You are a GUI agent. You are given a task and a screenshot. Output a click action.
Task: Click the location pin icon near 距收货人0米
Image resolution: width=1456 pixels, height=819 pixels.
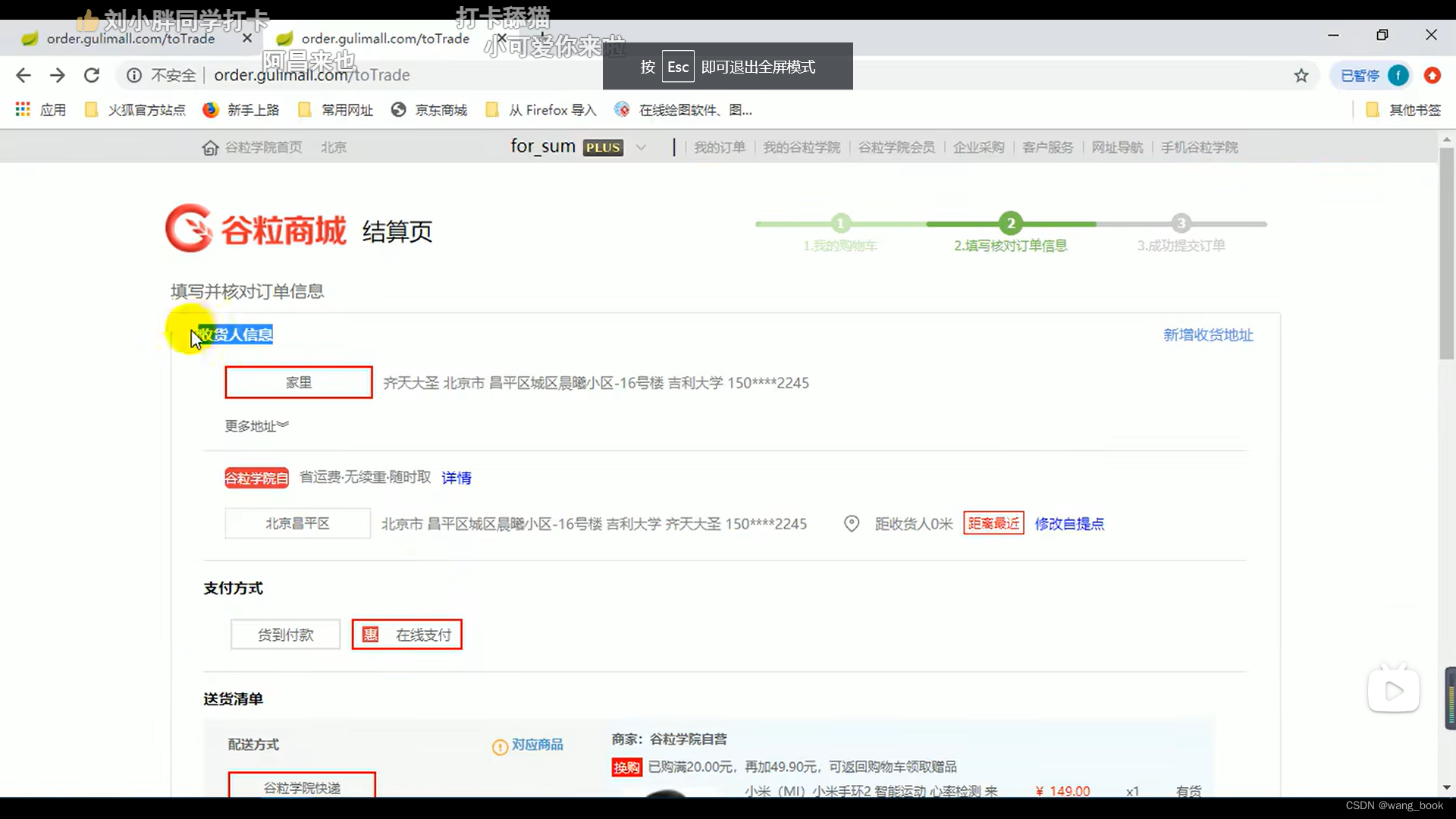pos(852,524)
